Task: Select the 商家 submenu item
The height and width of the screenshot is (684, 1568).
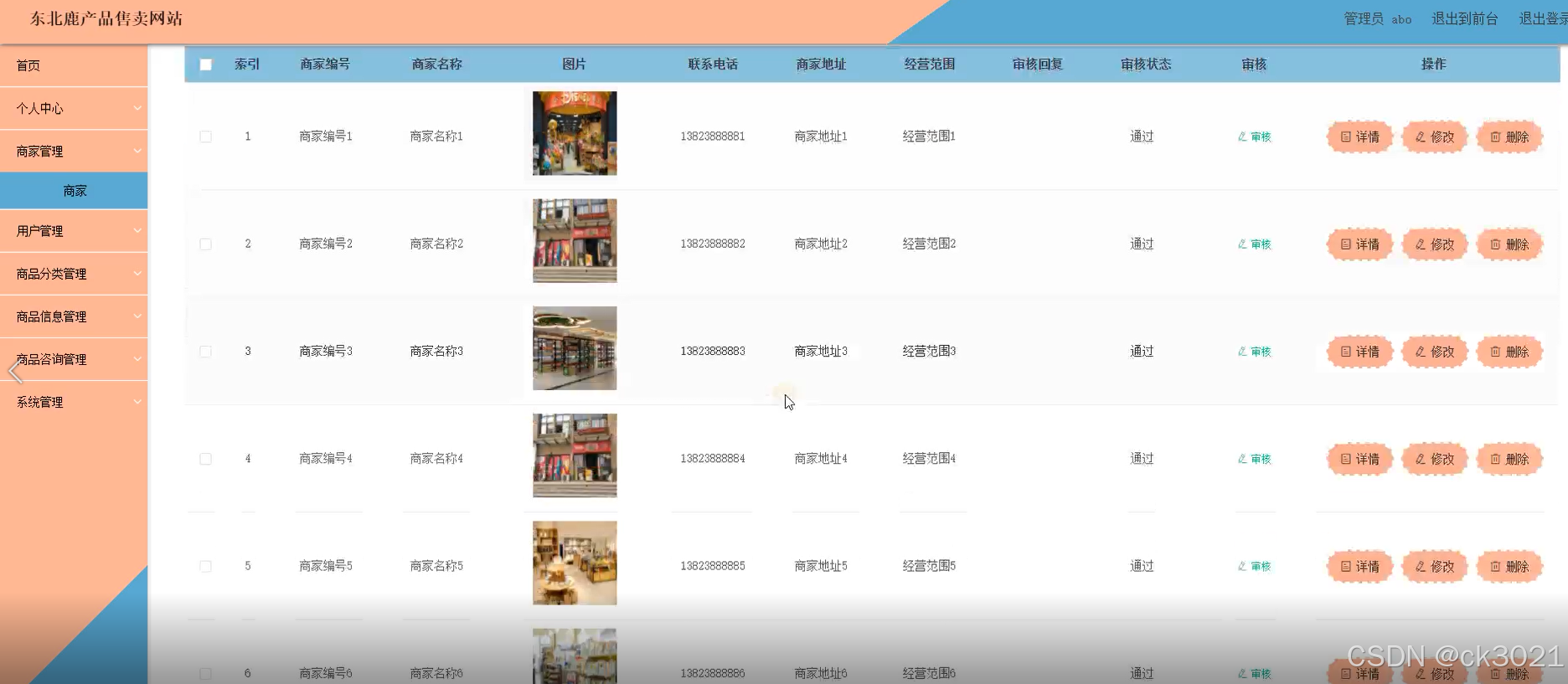Action: (74, 191)
